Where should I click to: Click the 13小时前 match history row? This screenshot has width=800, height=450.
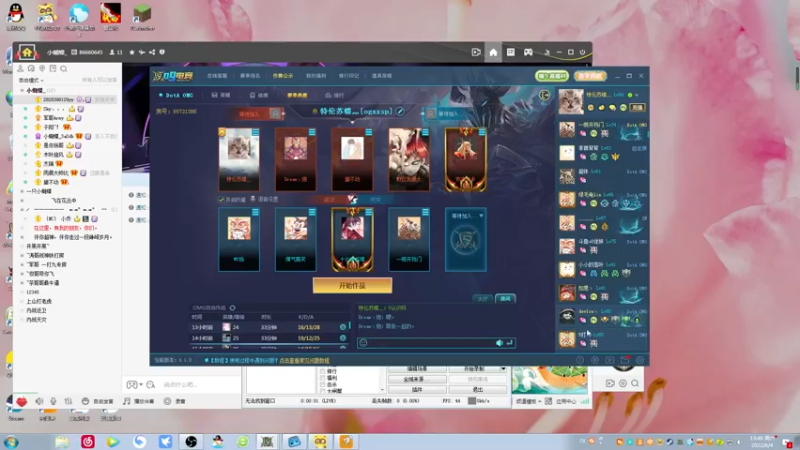pos(269,327)
